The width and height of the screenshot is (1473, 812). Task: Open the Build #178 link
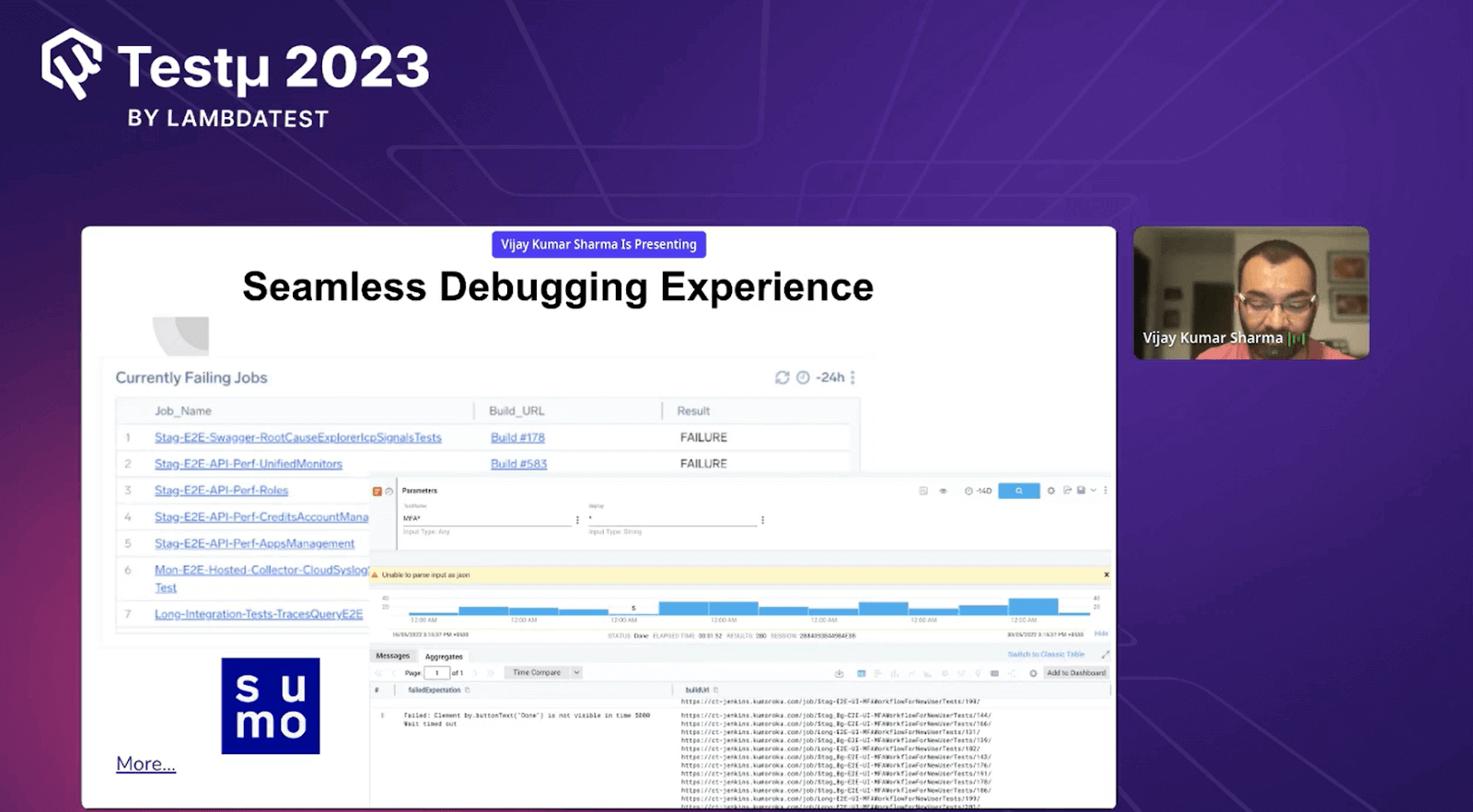point(517,437)
